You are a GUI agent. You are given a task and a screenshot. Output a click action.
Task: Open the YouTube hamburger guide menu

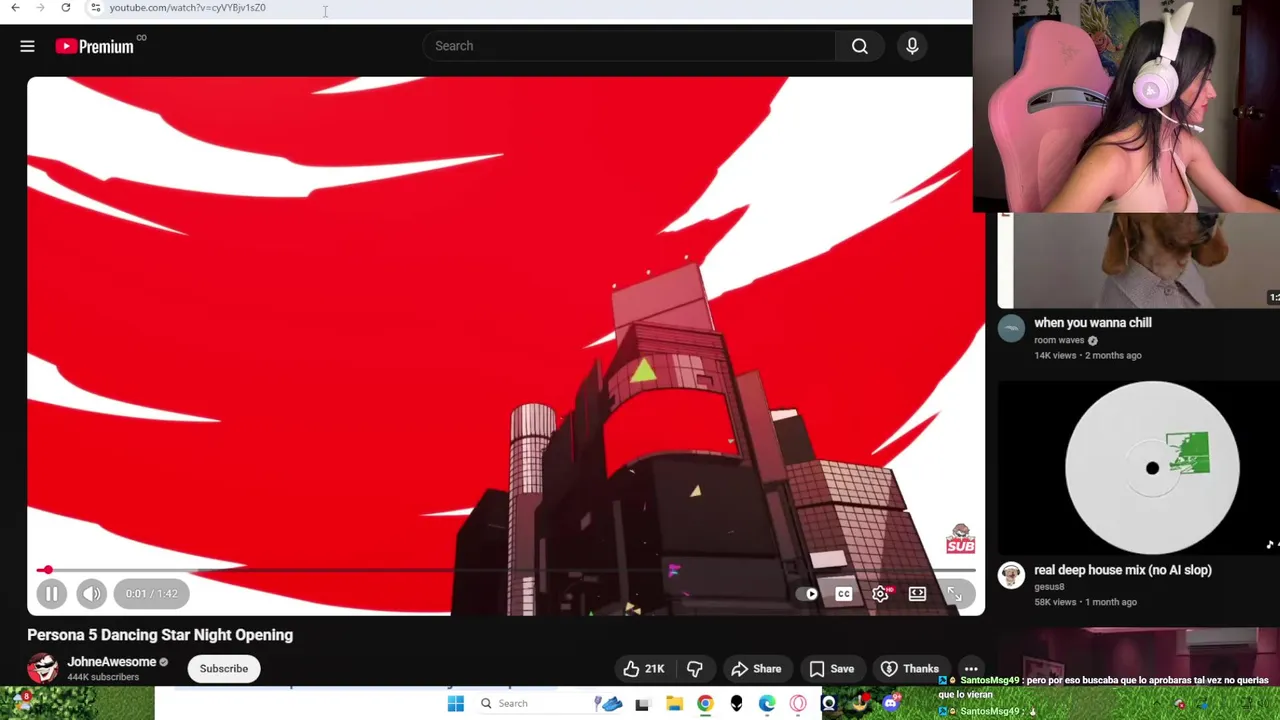[27, 46]
